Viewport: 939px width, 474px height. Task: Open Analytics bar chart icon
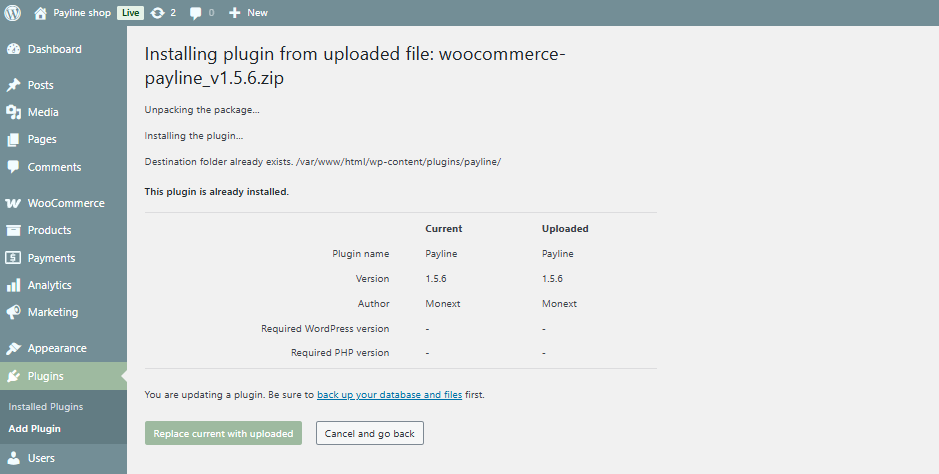pos(14,285)
